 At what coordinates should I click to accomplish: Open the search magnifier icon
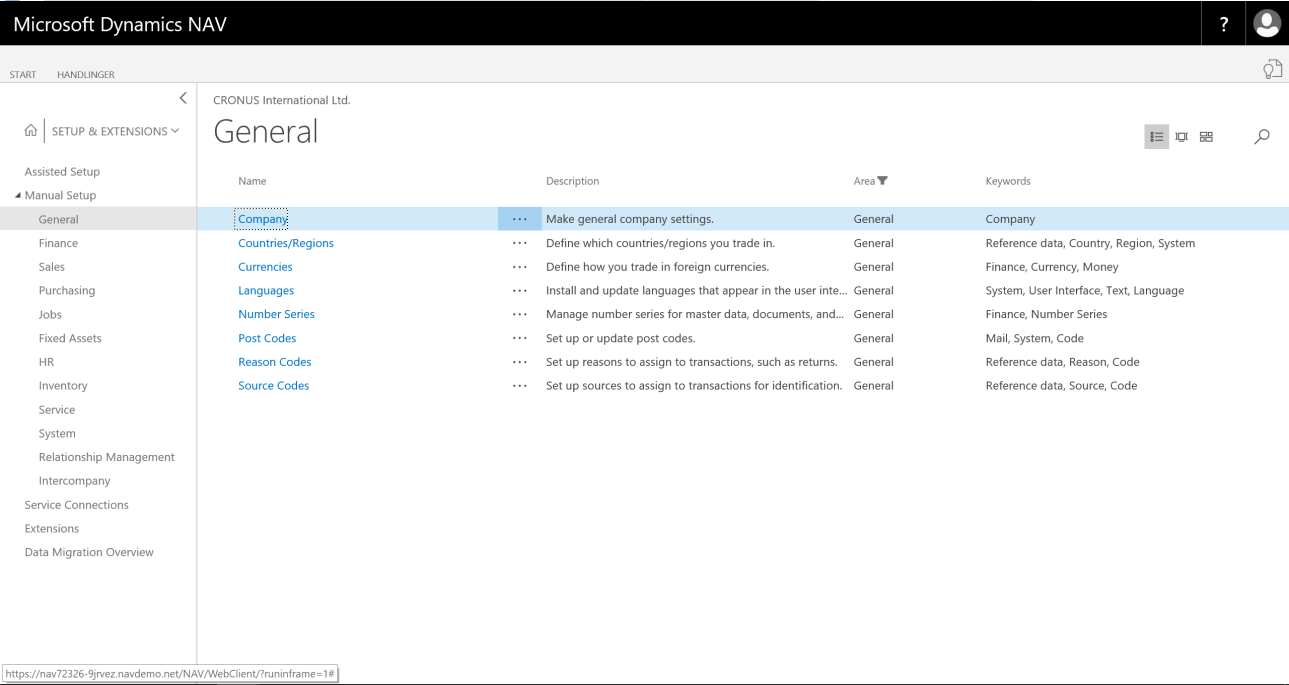pyautogui.click(x=1262, y=137)
